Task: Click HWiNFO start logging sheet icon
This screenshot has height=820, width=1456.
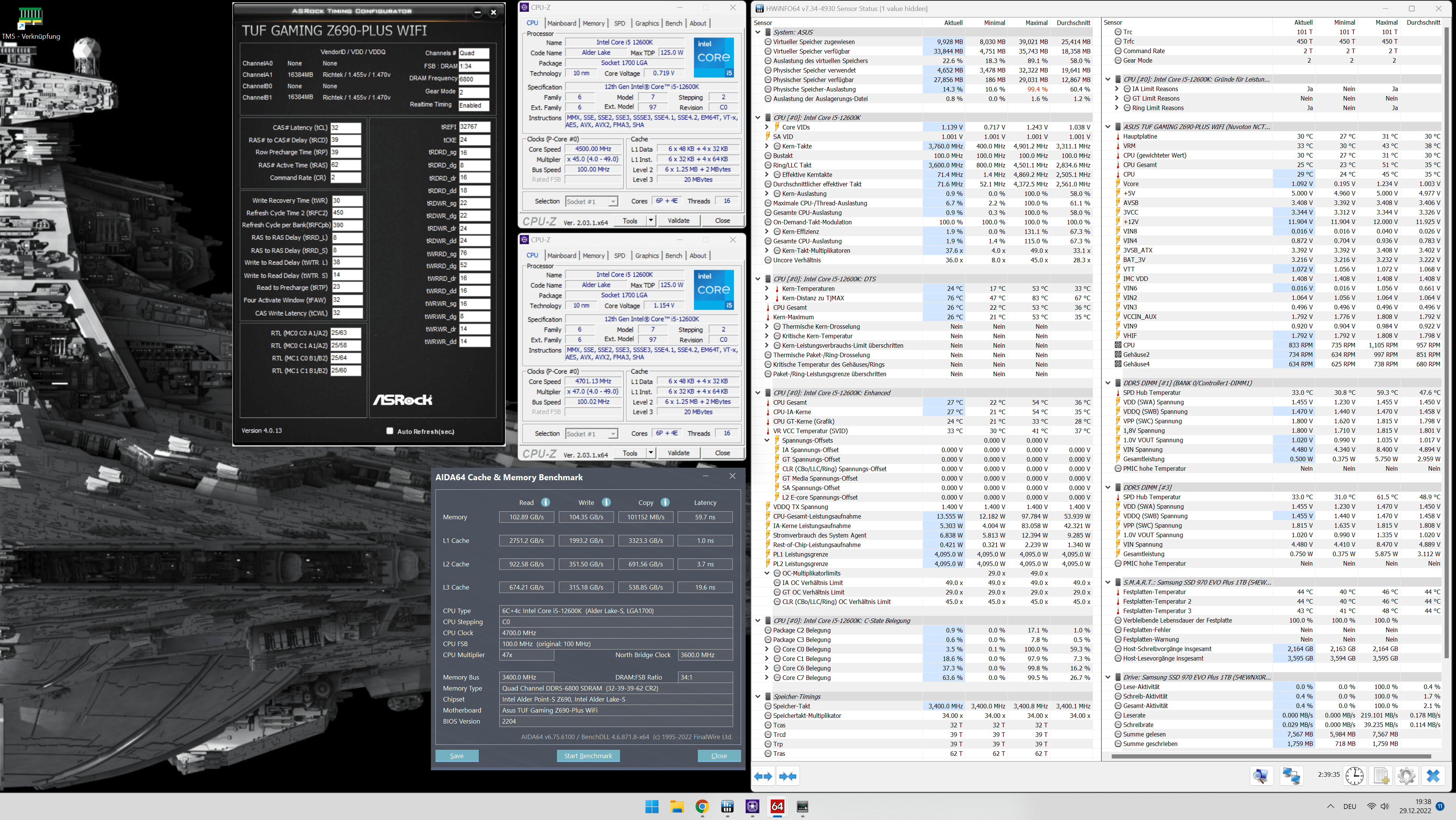Action: (1381, 775)
